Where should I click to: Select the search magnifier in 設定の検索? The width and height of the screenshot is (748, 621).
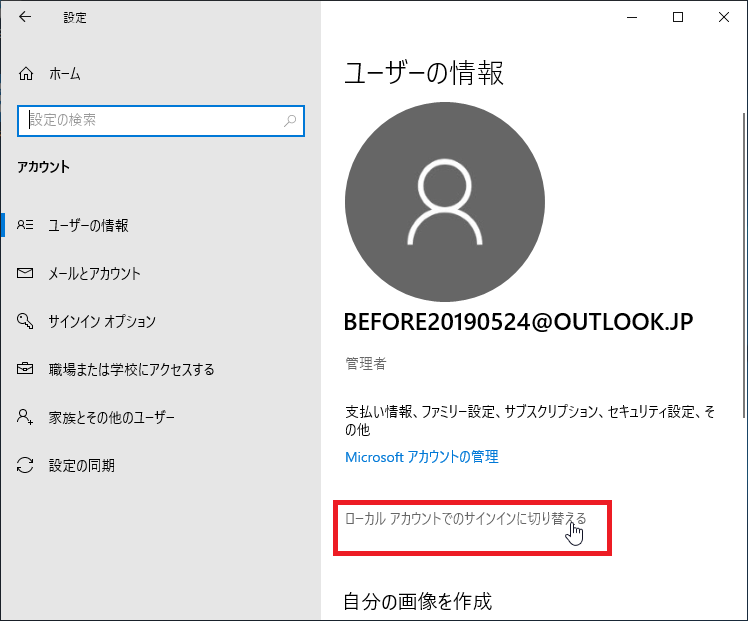[290, 121]
